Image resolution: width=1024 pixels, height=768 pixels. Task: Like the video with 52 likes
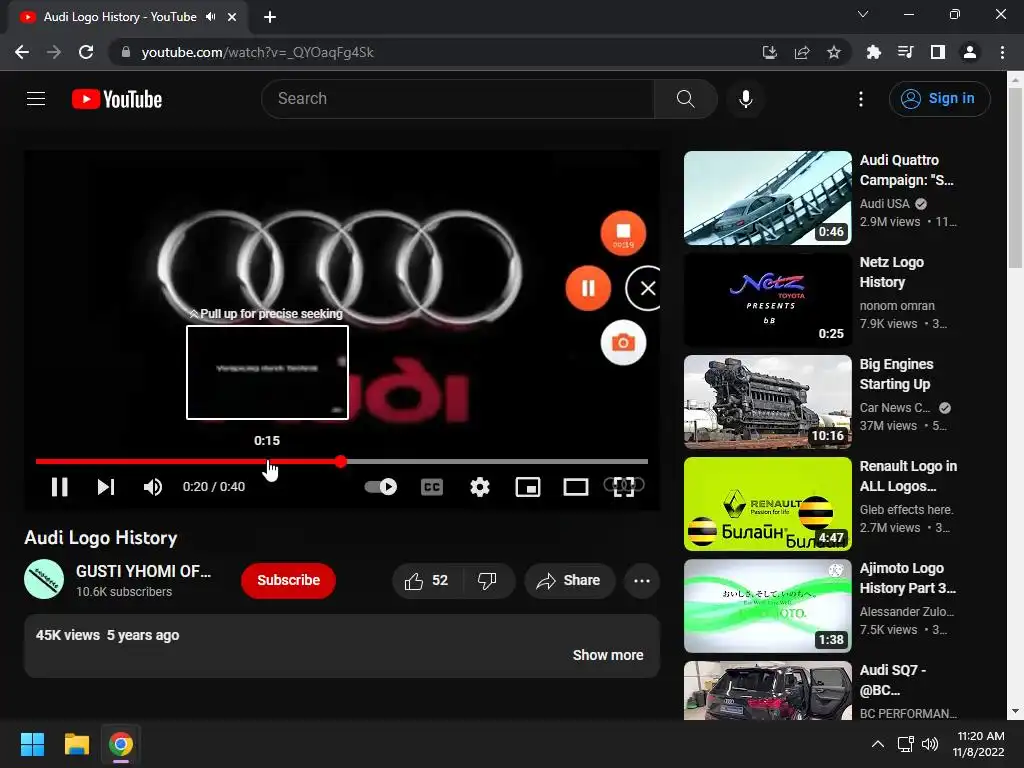pos(427,581)
